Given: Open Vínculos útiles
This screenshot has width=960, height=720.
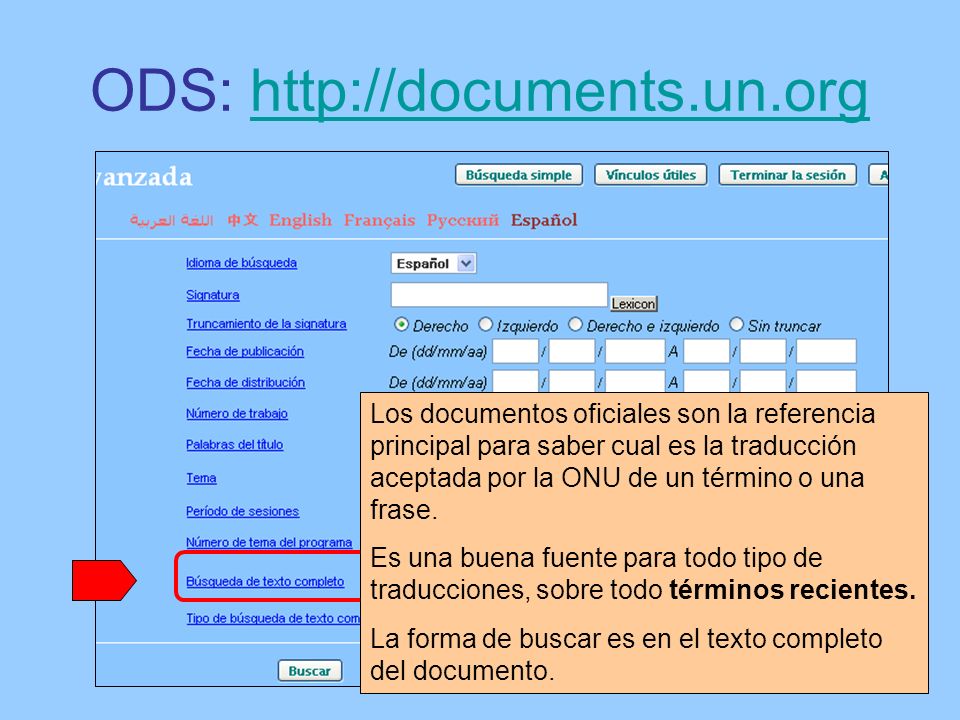Looking at the screenshot, I should tap(651, 175).
